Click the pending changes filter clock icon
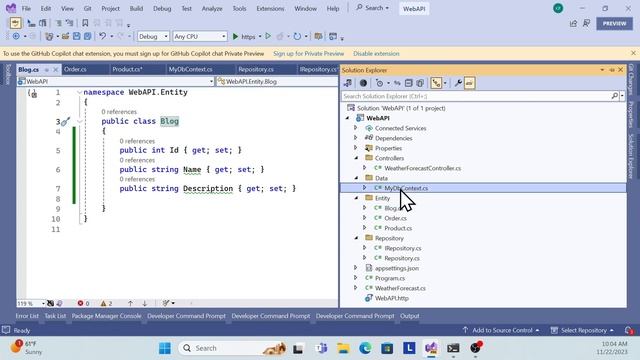Image resolution: width=640 pixels, height=360 pixels. (x=380, y=83)
